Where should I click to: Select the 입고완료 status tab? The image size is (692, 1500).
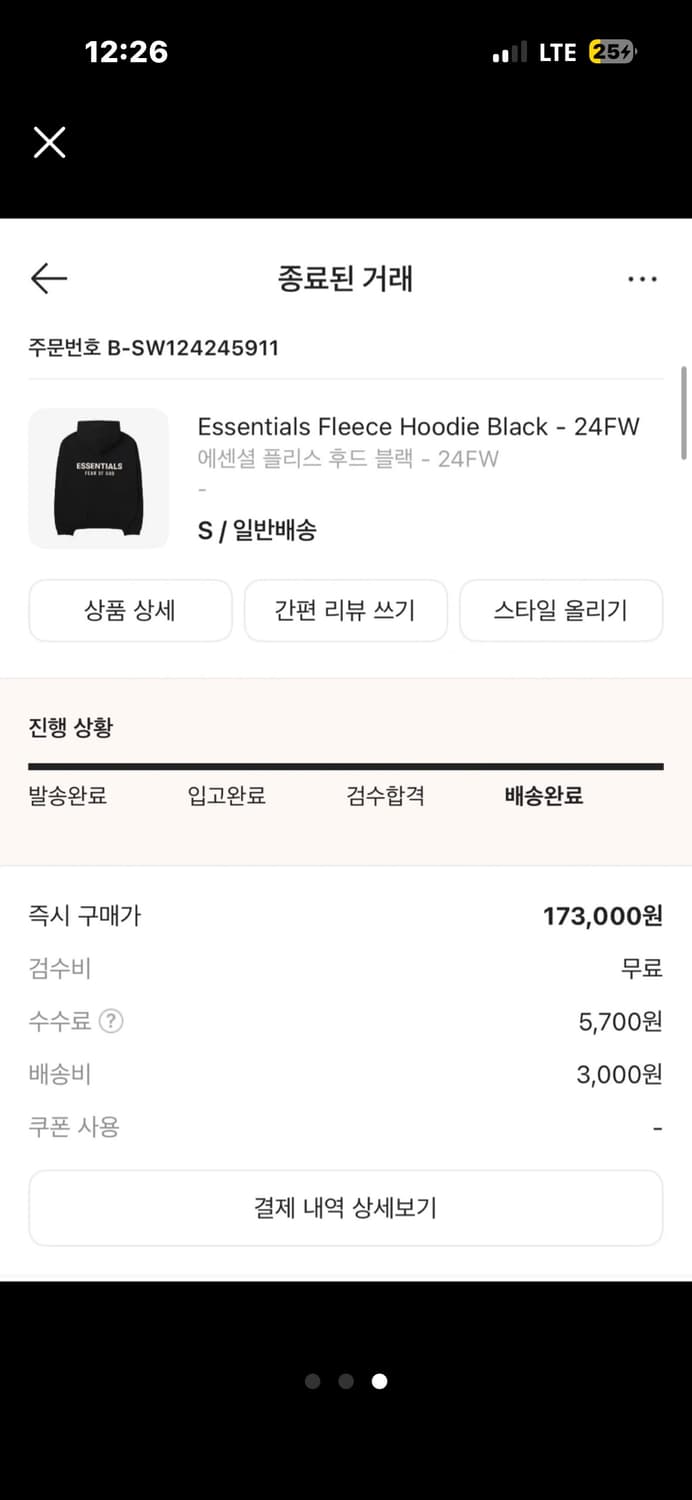click(227, 795)
